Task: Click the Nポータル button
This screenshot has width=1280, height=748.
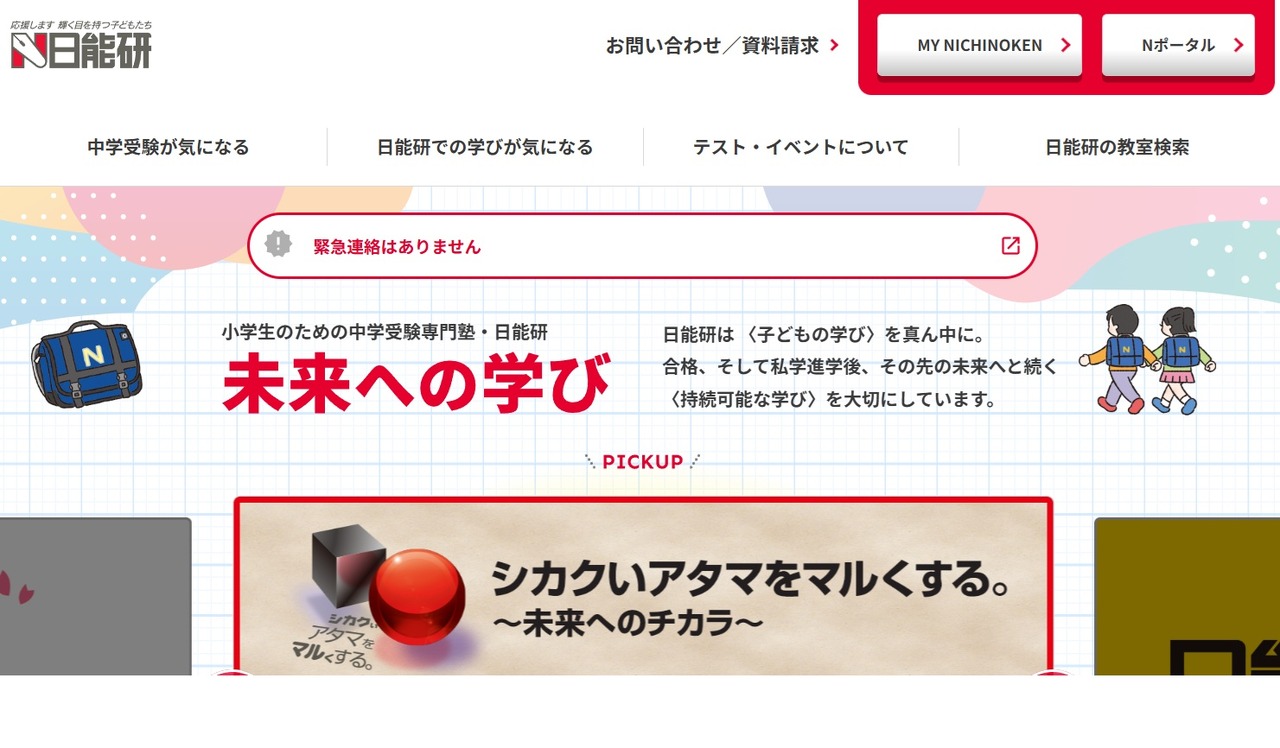Action: coord(1178,45)
